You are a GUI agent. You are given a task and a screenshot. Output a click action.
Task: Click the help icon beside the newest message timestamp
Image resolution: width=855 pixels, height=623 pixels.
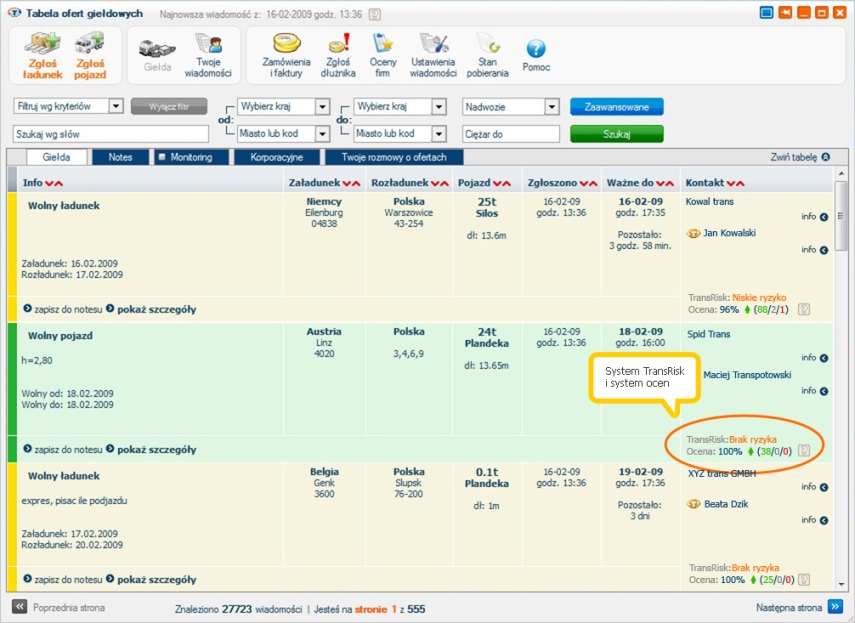pyautogui.click(x=375, y=14)
